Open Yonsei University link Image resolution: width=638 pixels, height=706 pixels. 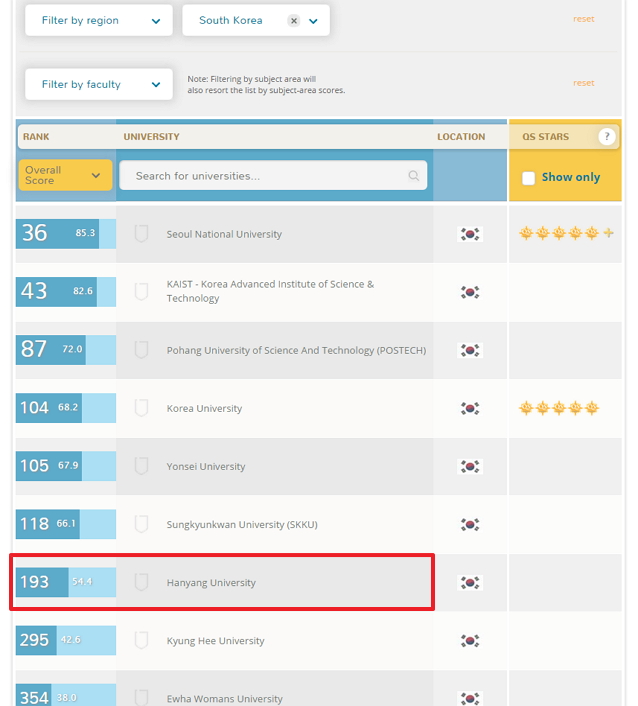point(206,466)
